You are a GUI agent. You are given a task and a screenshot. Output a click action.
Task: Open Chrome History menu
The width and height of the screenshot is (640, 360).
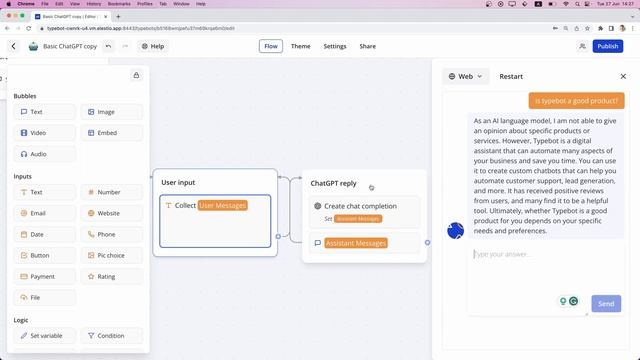(93, 4)
